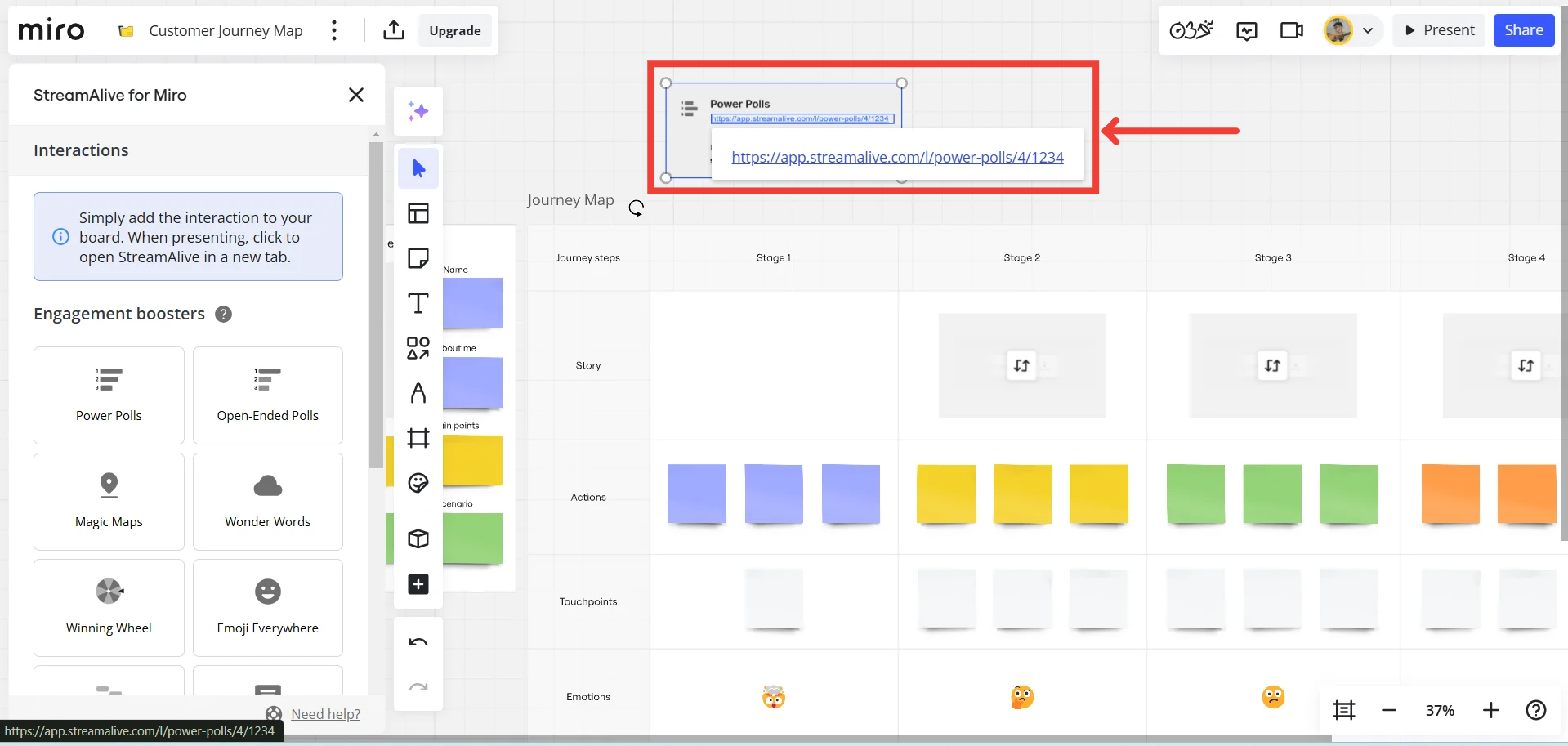This screenshot has width=1568, height=746.
Task: Click the Engagement boosters help icon
Action: [223, 314]
